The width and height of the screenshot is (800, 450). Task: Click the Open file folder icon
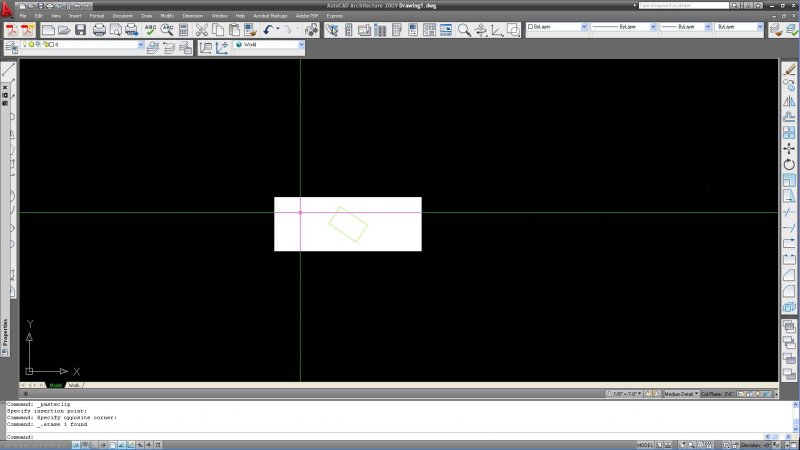pyautogui.click(x=65, y=30)
